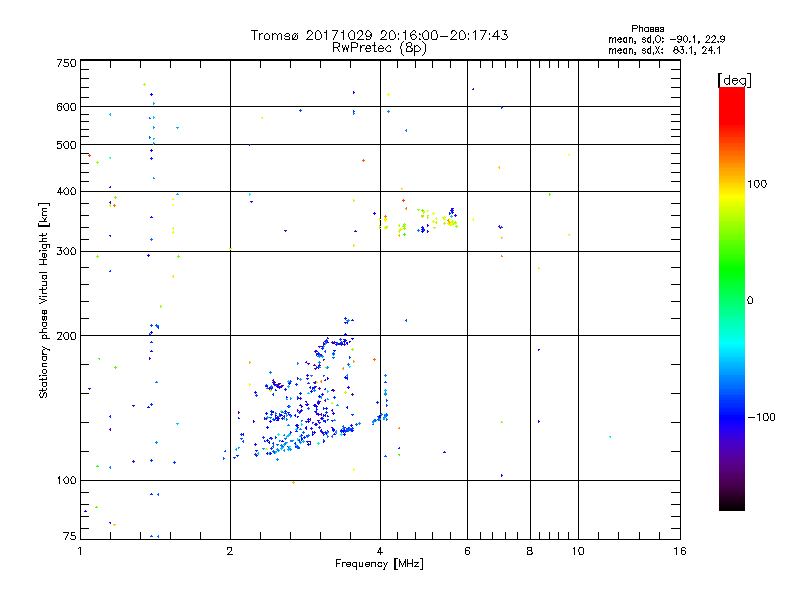Click the y-axis tick label '600'

tap(66, 107)
